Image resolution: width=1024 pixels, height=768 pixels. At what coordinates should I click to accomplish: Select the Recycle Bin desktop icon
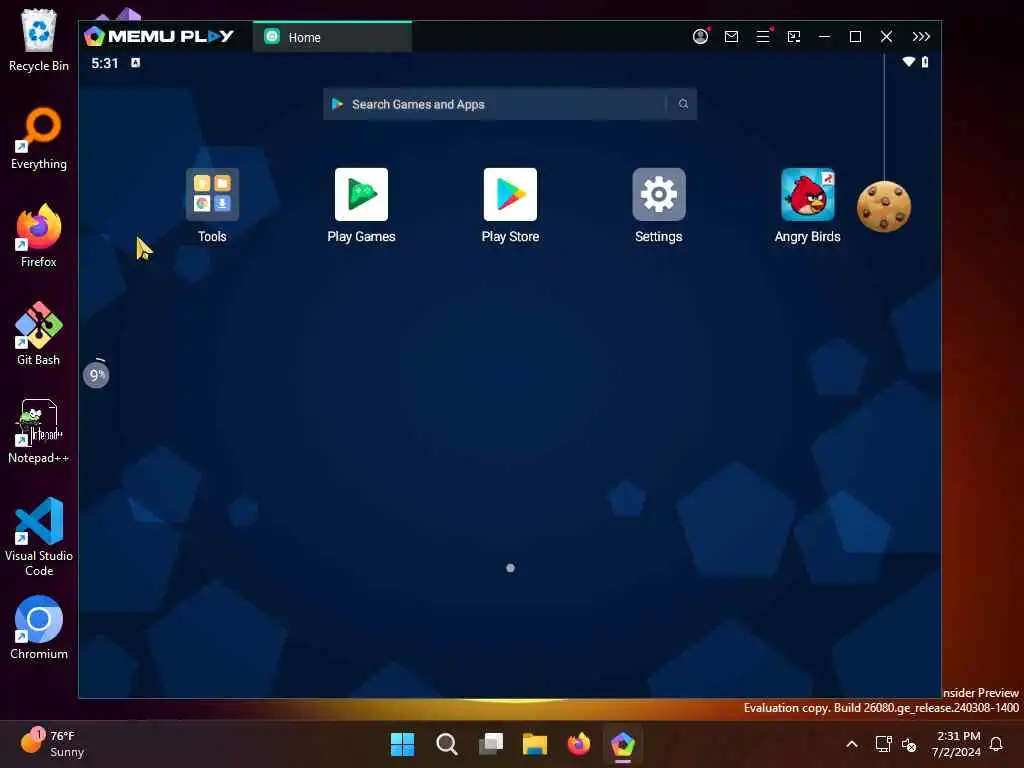[x=39, y=40]
